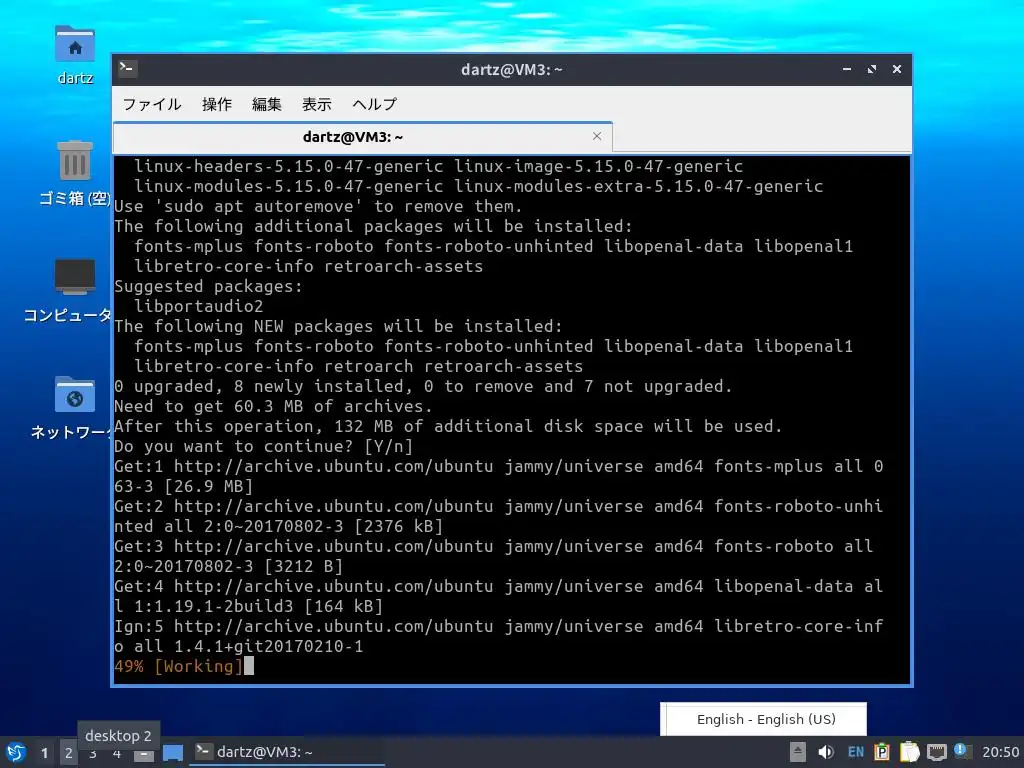Switch to desktop 1 in the pager
This screenshot has height=768, width=1024.
point(44,753)
